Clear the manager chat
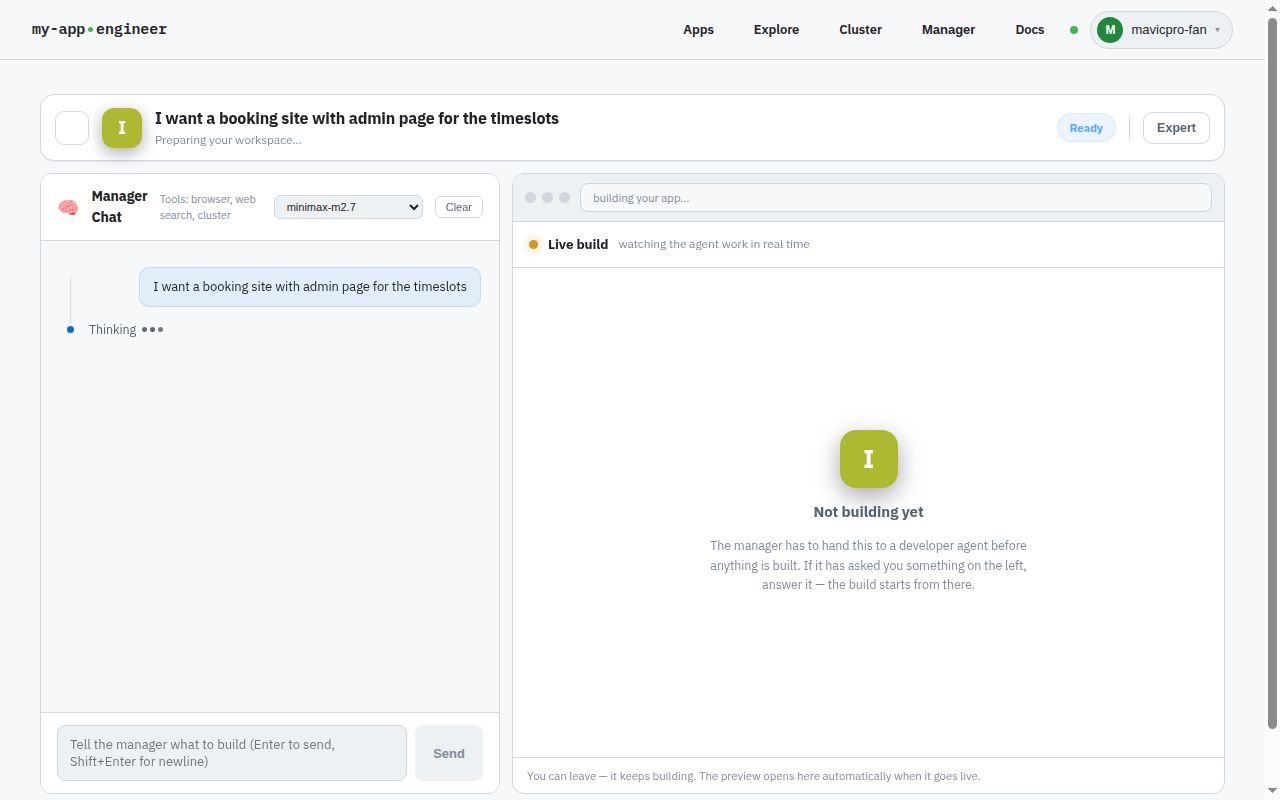The image size is (1280, 800). click(x=459, y=207)
